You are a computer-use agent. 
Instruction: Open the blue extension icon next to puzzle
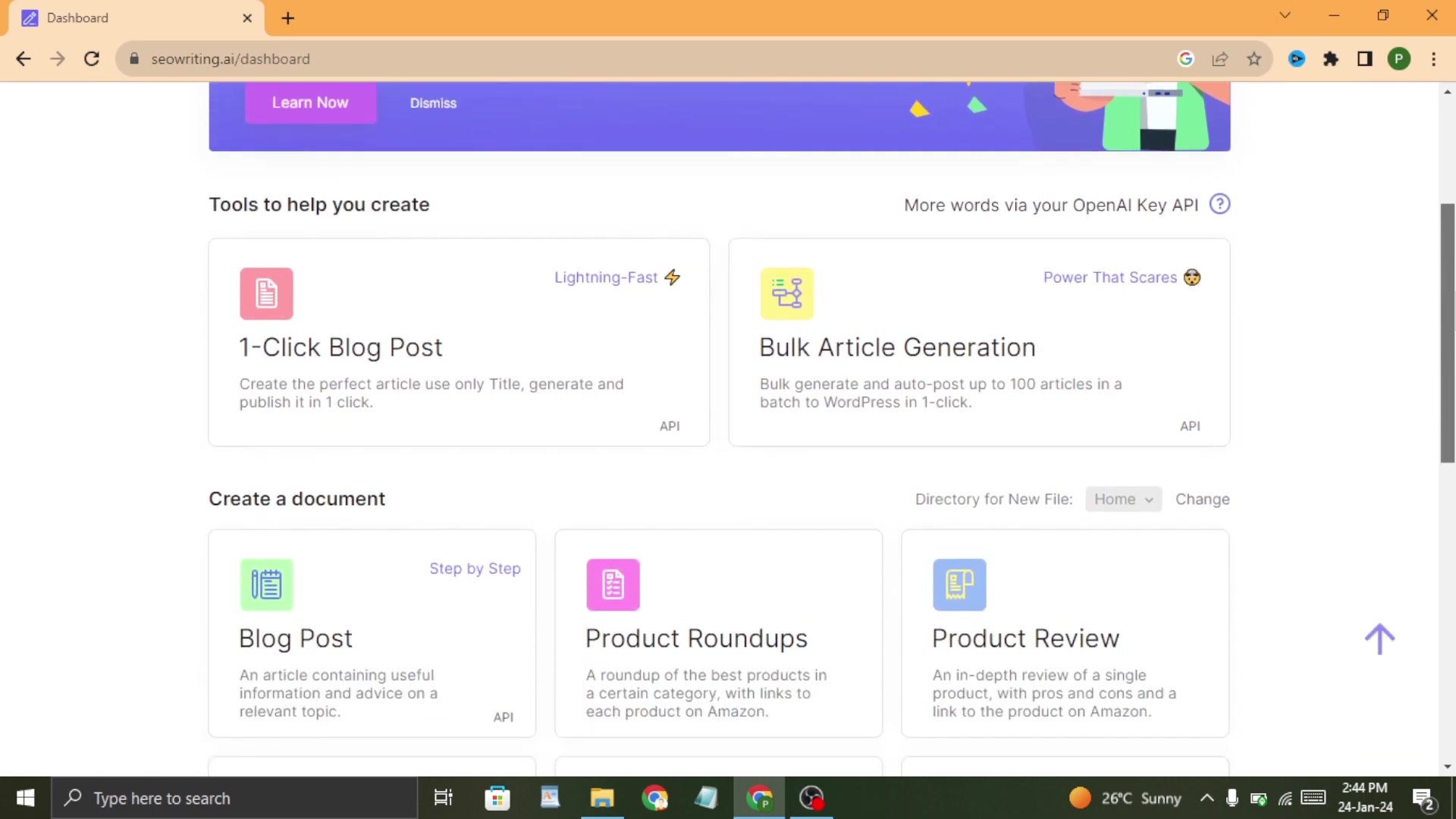tap(1297, 58)
